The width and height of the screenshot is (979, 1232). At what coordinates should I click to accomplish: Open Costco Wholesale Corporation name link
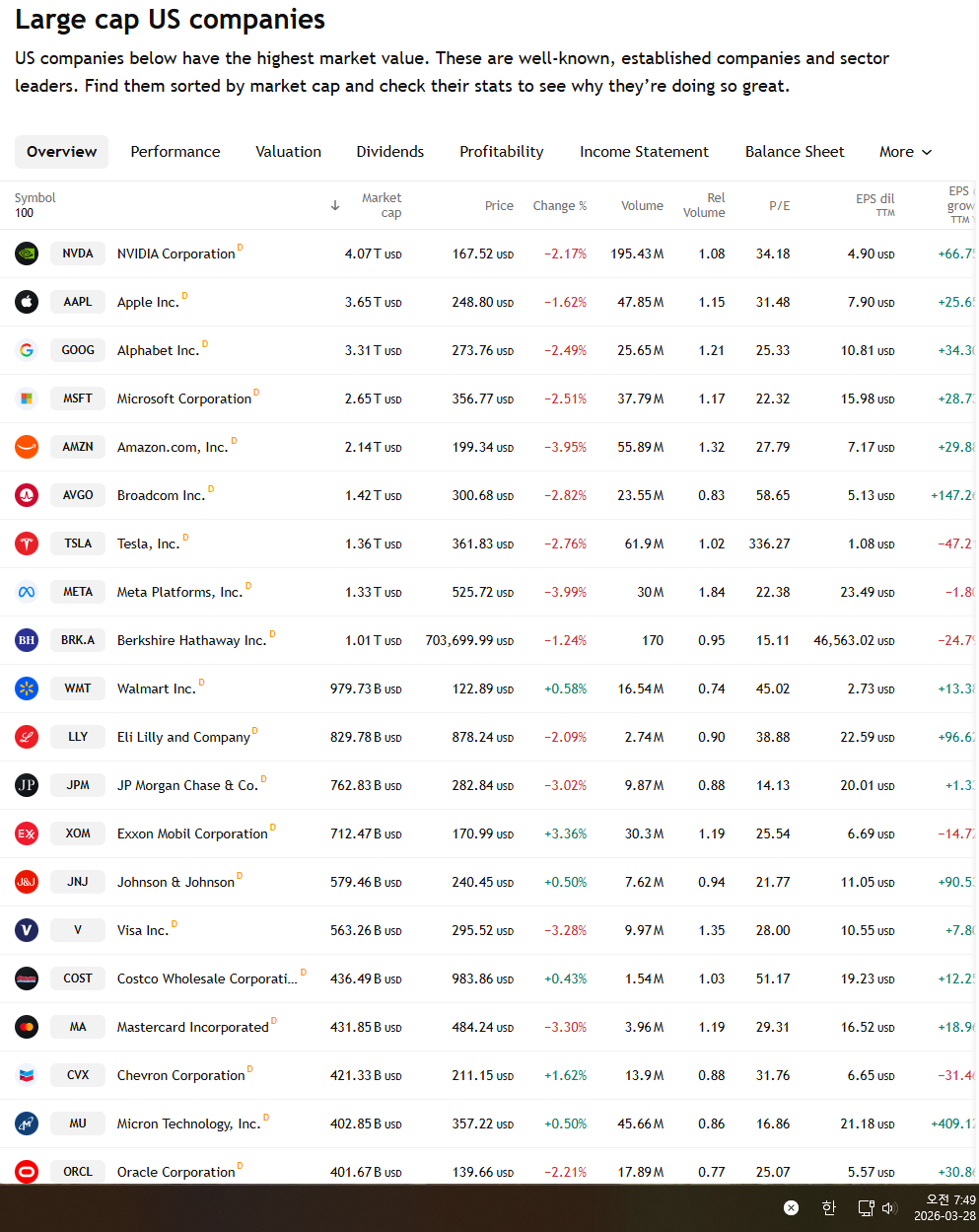pos(207,978)
